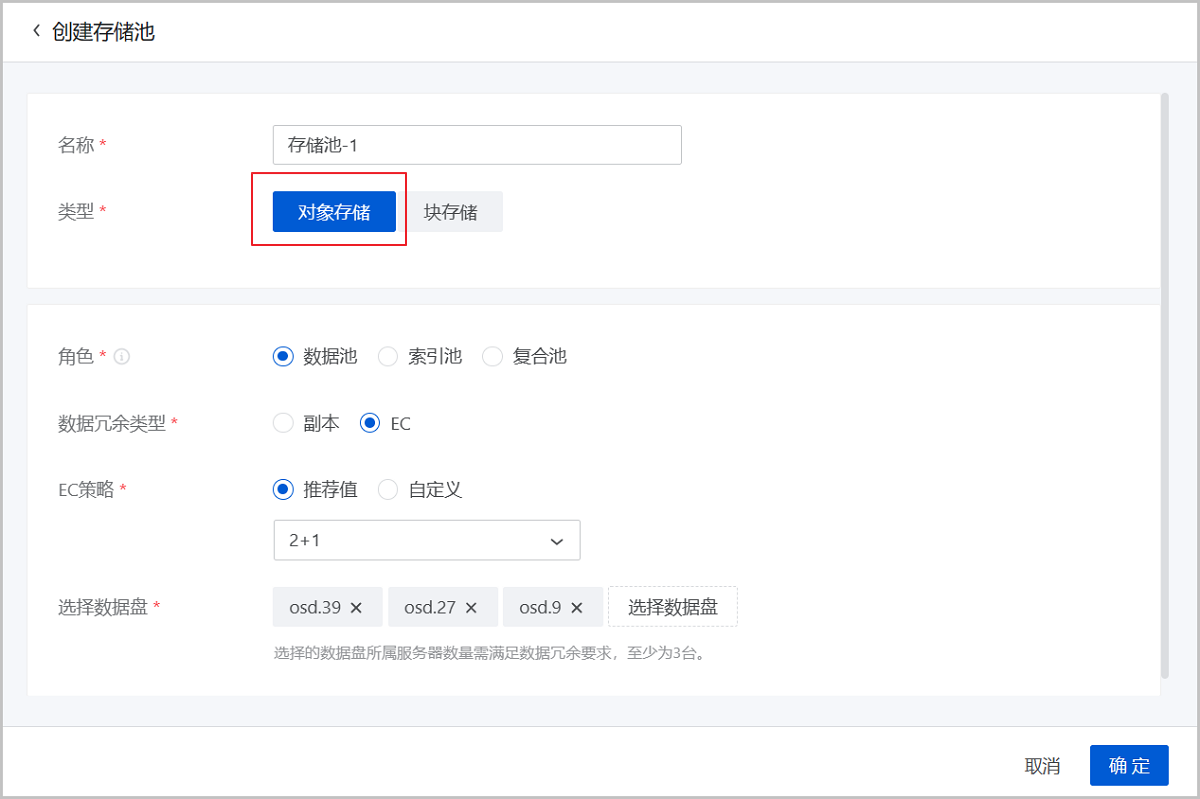
Task: Select the 数据池 role radio button
Action: coord(283,356)
